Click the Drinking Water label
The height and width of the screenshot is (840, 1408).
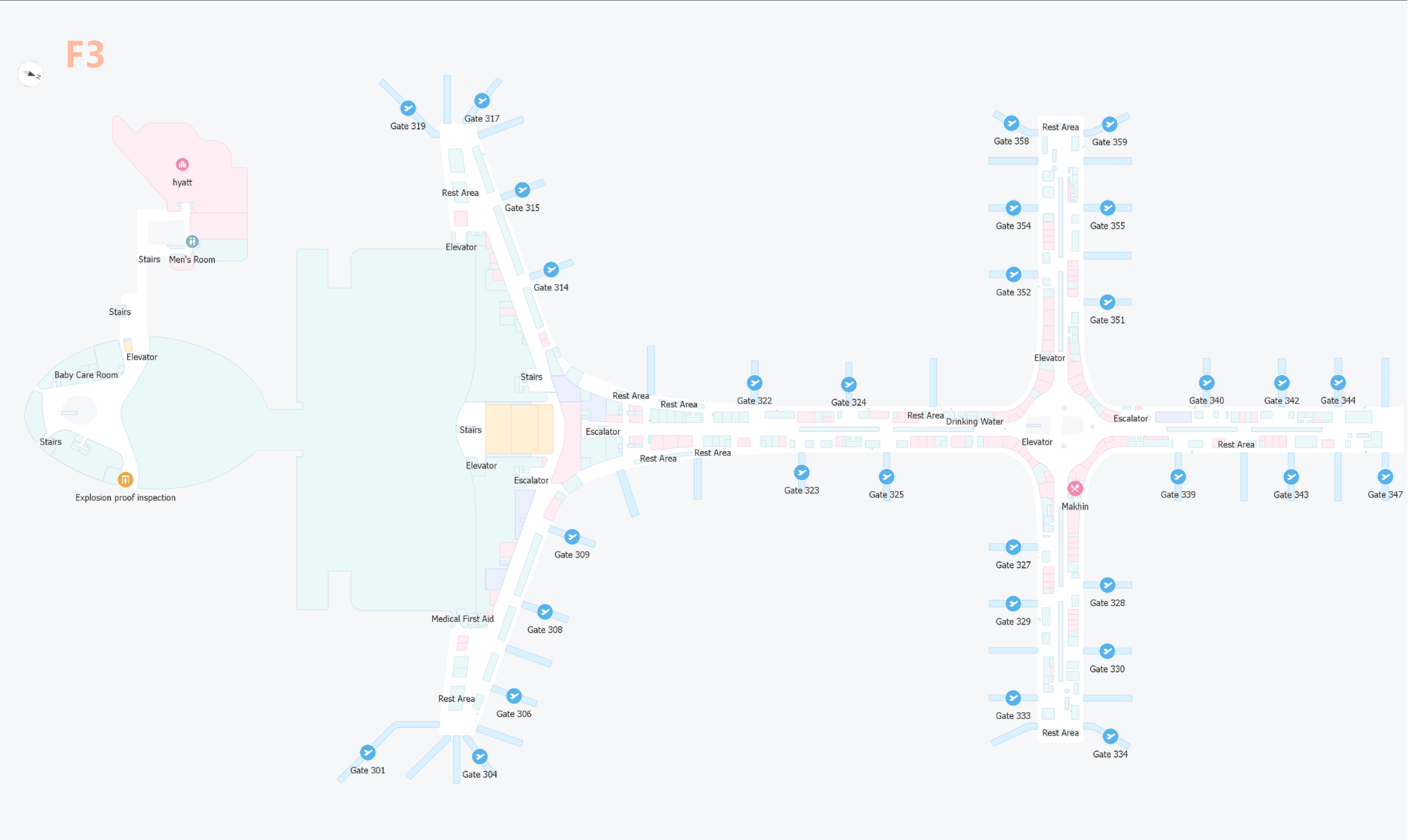pos(974,421)
